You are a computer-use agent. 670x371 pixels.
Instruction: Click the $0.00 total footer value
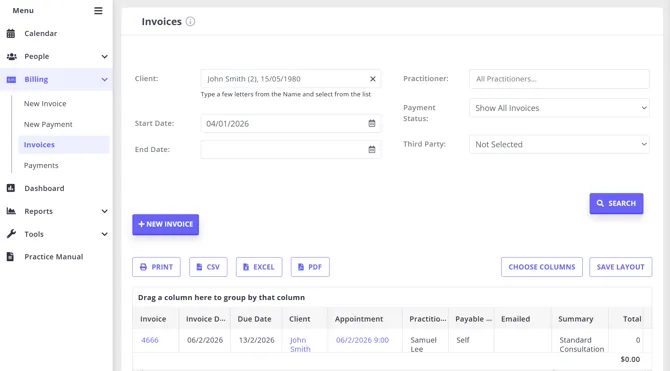click(x=630, y=359)
